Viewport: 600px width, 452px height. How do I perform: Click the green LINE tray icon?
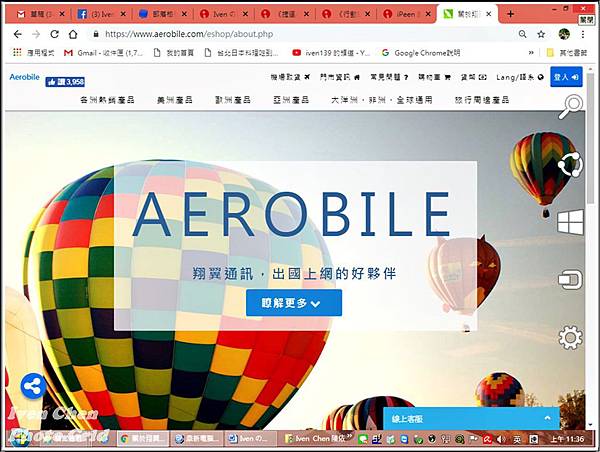[x=362, y=440]
